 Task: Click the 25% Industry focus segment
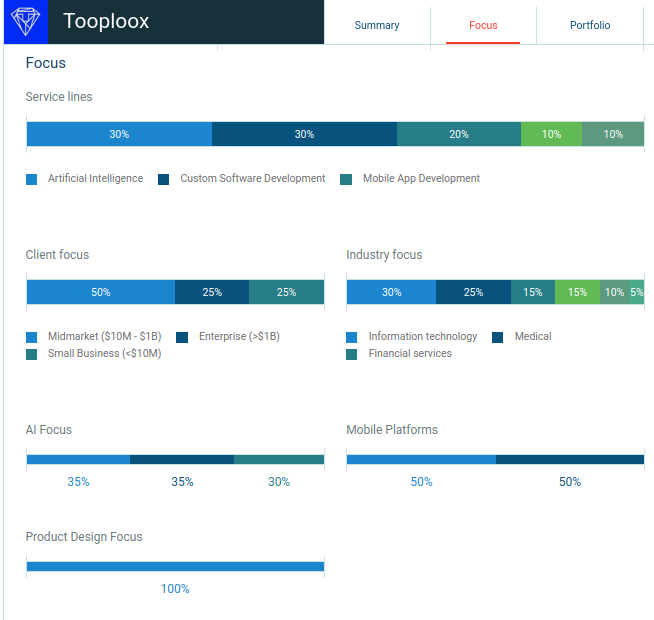[x=473, y=292]
